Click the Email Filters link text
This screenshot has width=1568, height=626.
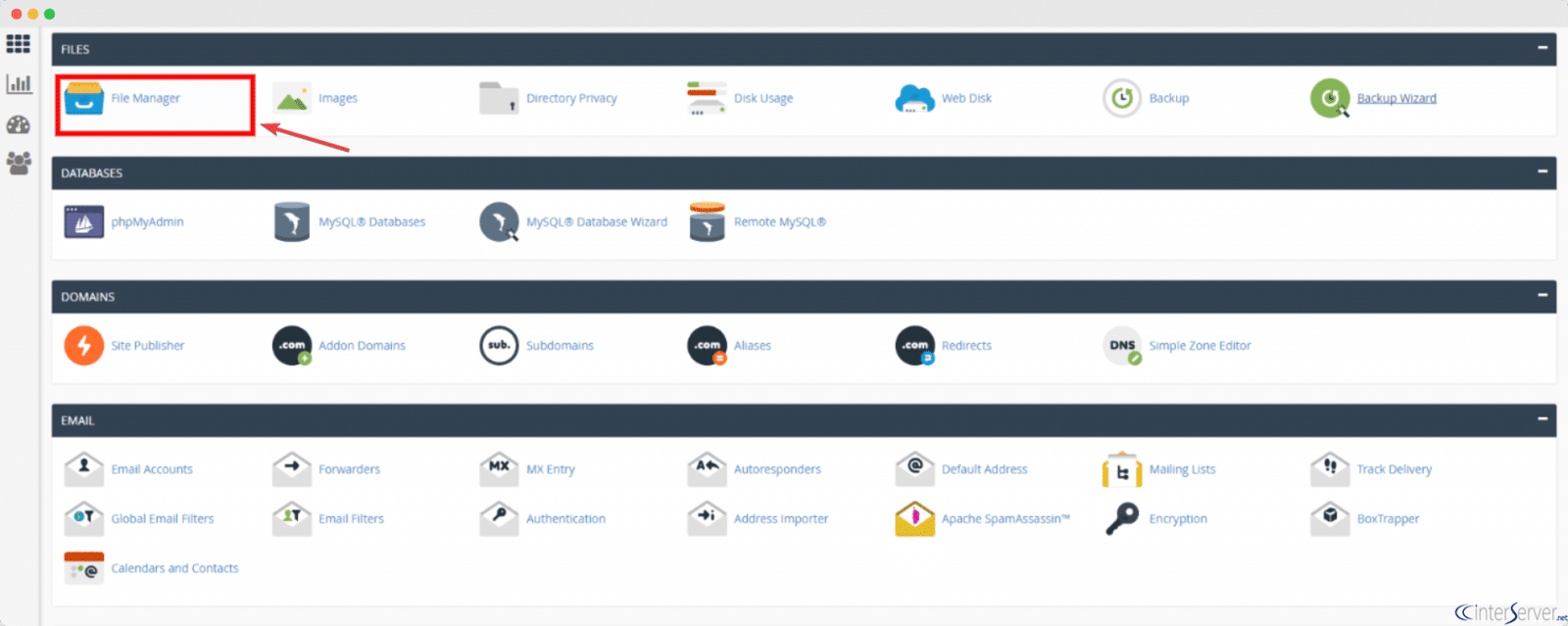point(351,518)
